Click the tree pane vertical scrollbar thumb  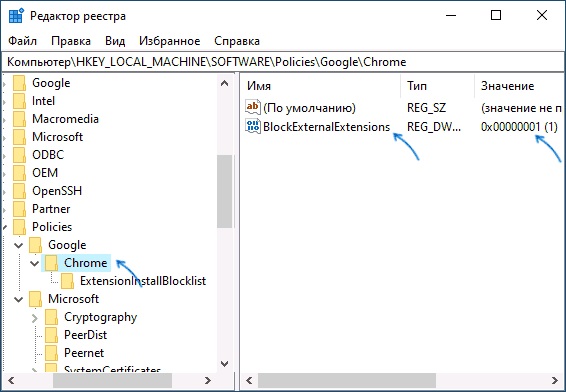225,191
